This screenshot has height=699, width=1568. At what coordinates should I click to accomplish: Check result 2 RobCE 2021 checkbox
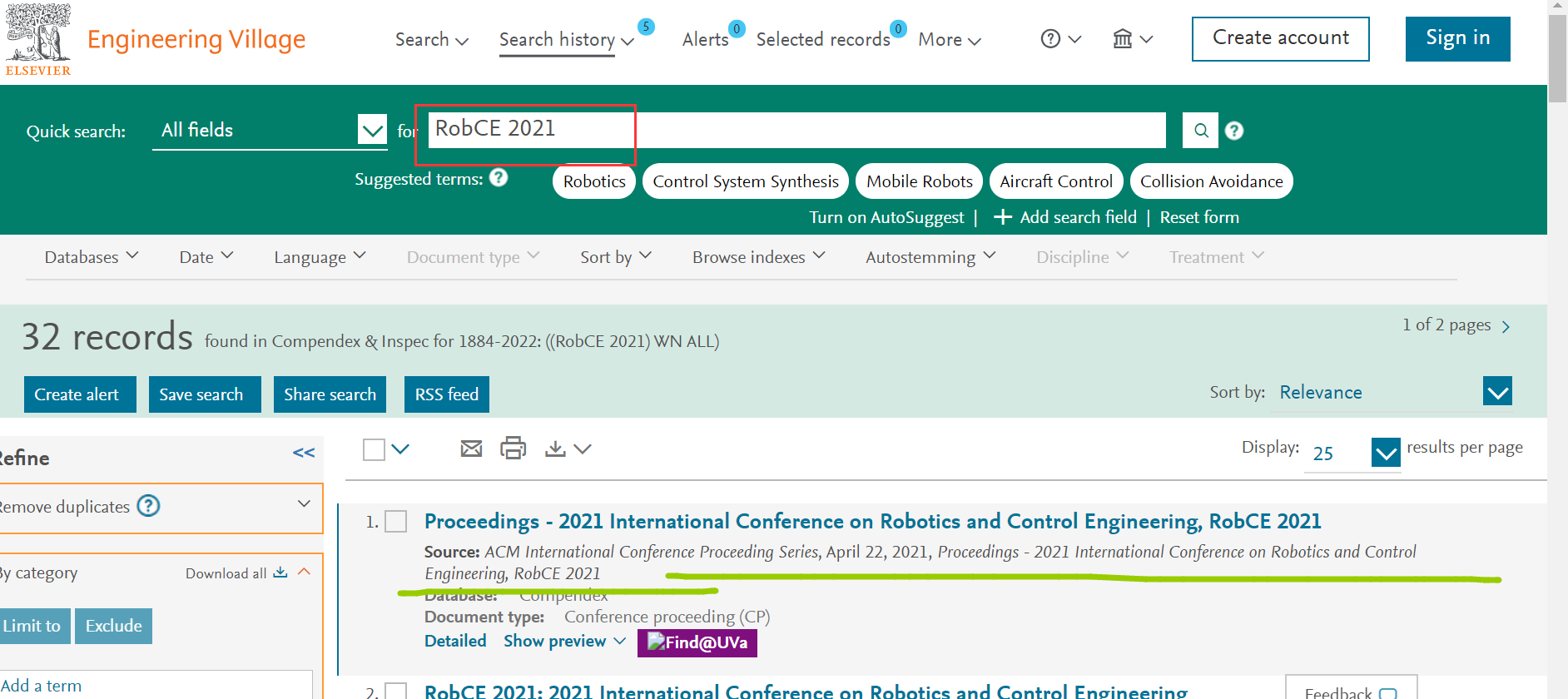[x=396, y=691]
